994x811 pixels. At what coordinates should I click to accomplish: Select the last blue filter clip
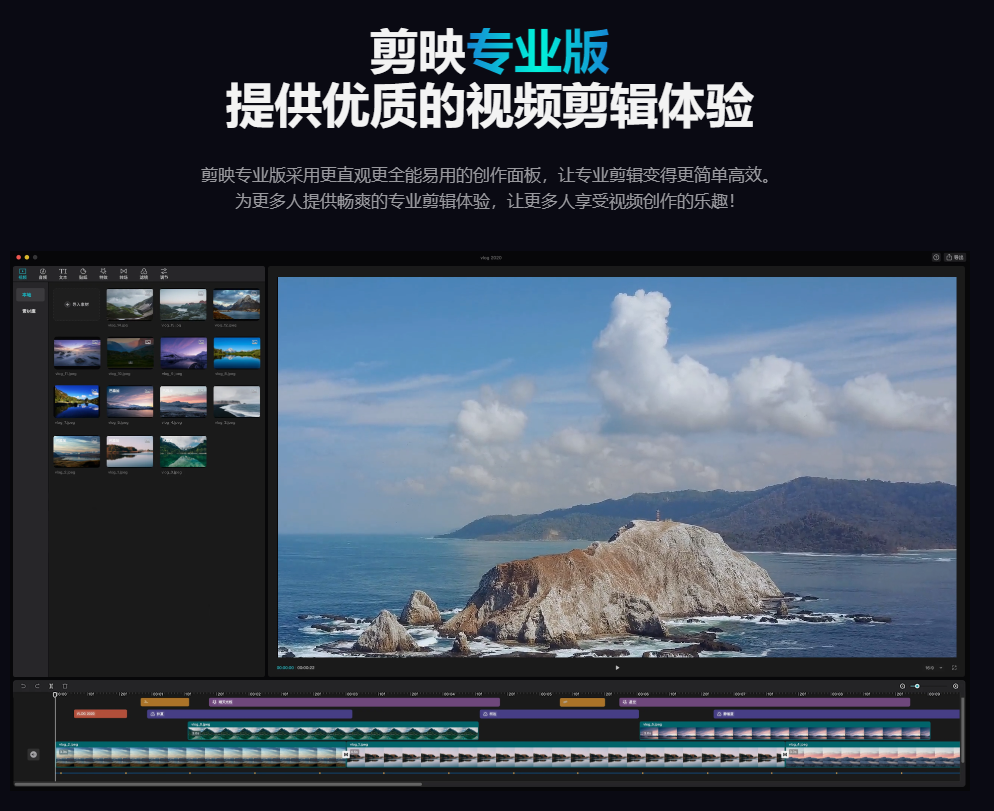point(836,714)
